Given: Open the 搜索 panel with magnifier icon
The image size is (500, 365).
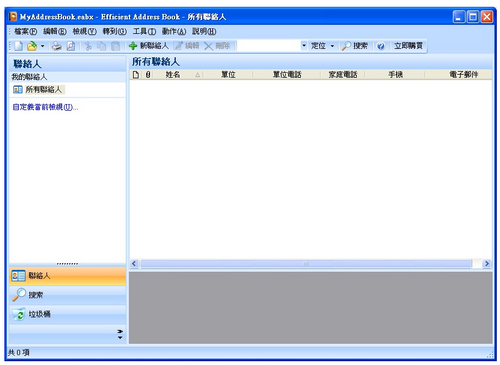Looking at the screenshot, I should click(x=68, y=295).
